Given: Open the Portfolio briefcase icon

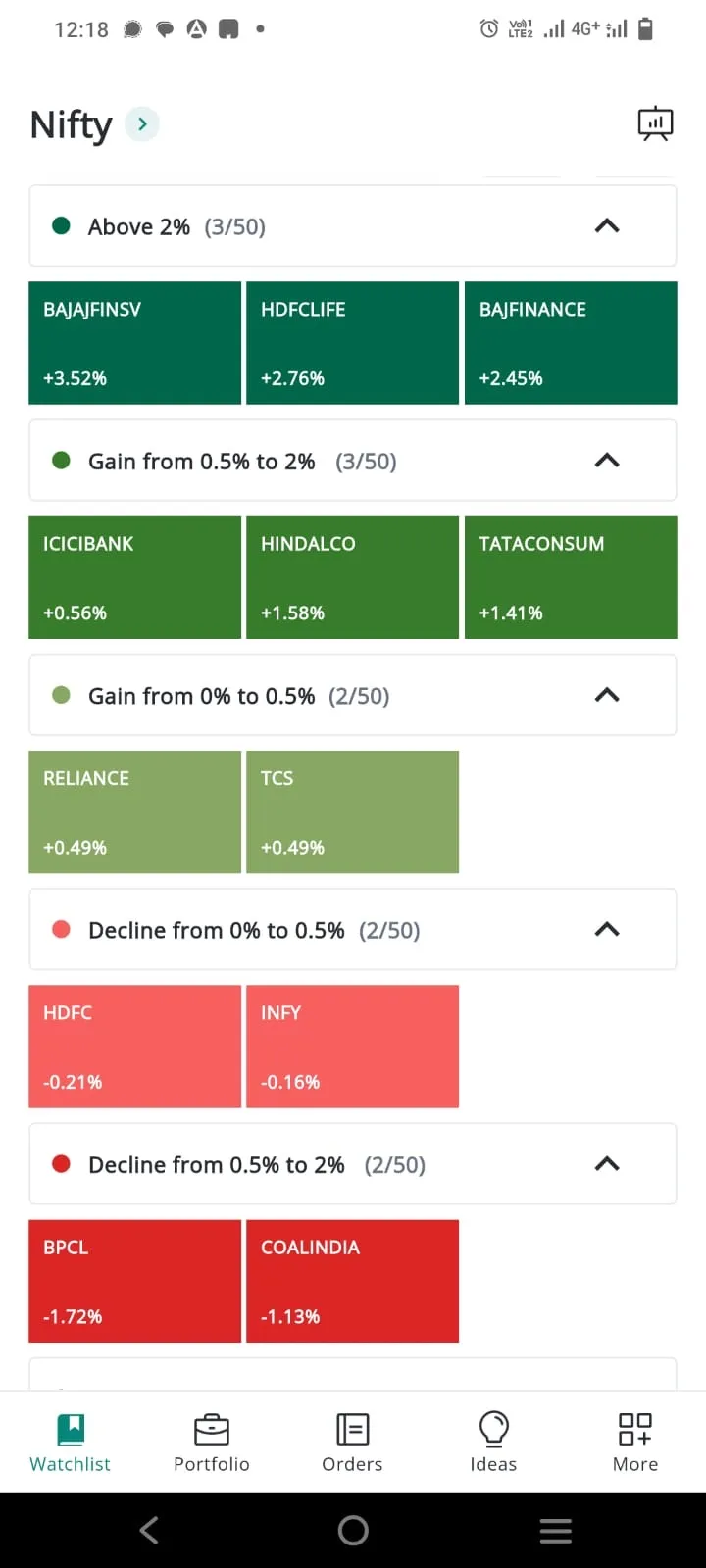Looking at the screenshot, I should tap(212, 1430).
